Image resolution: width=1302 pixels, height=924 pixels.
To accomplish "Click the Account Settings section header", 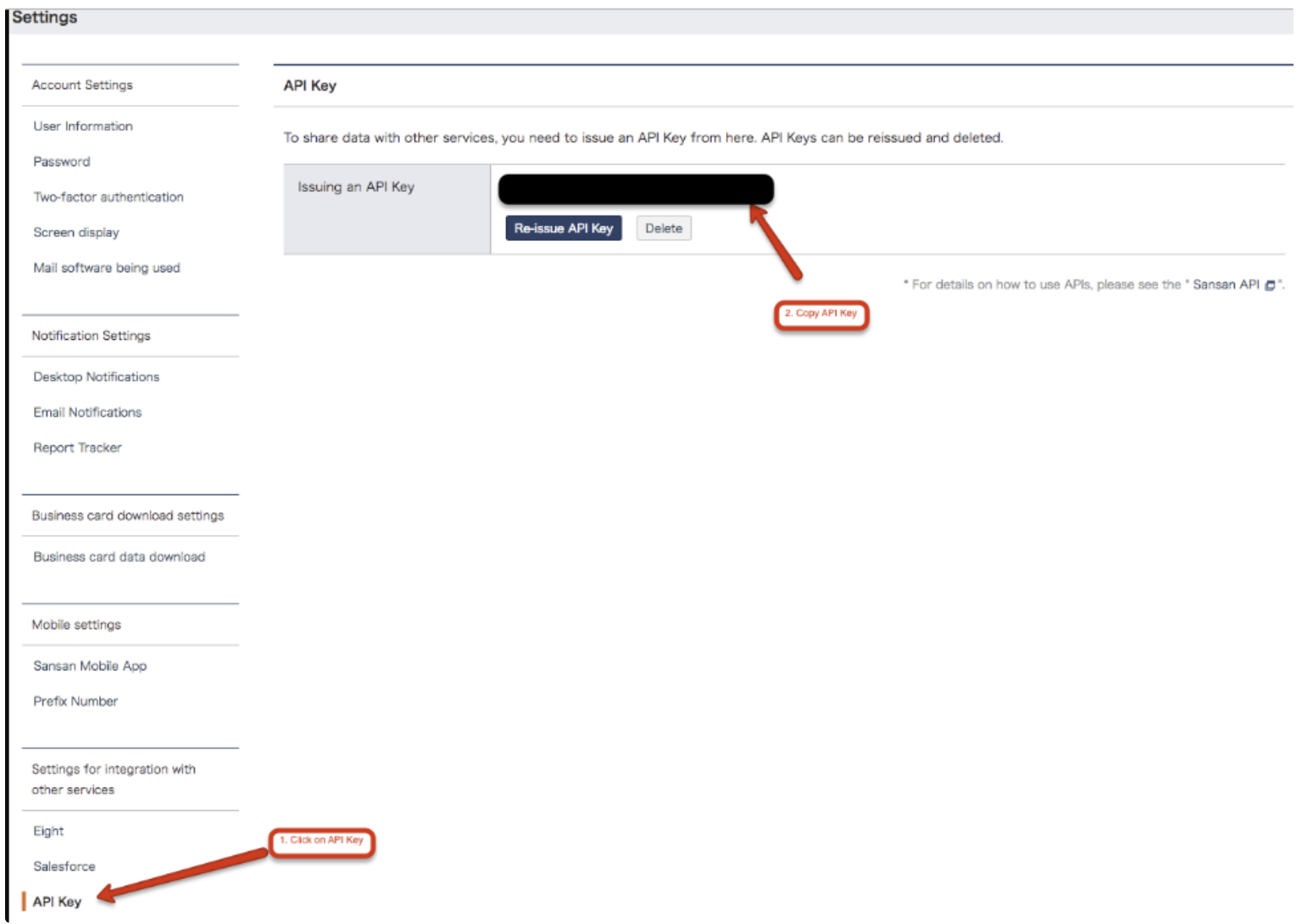I will pos(82,85).
